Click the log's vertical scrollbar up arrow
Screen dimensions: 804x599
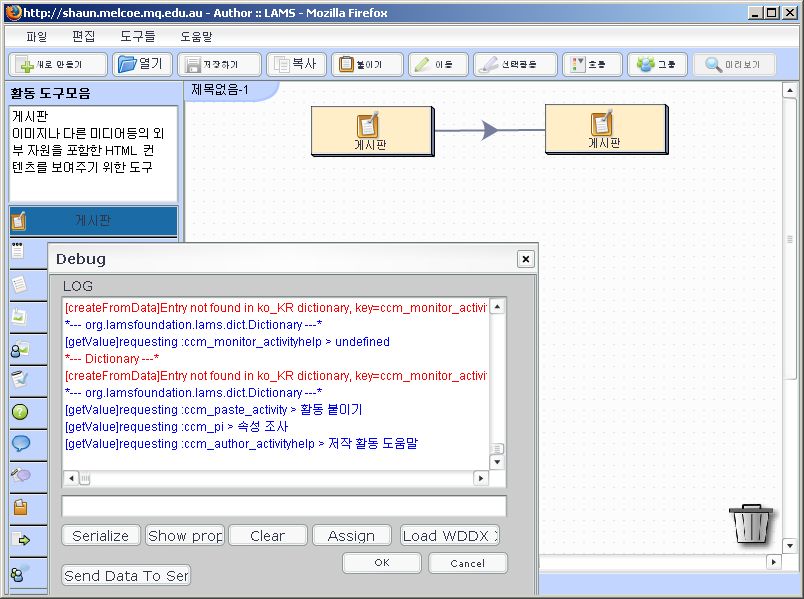pyautogui.click(x=497, y=307)
